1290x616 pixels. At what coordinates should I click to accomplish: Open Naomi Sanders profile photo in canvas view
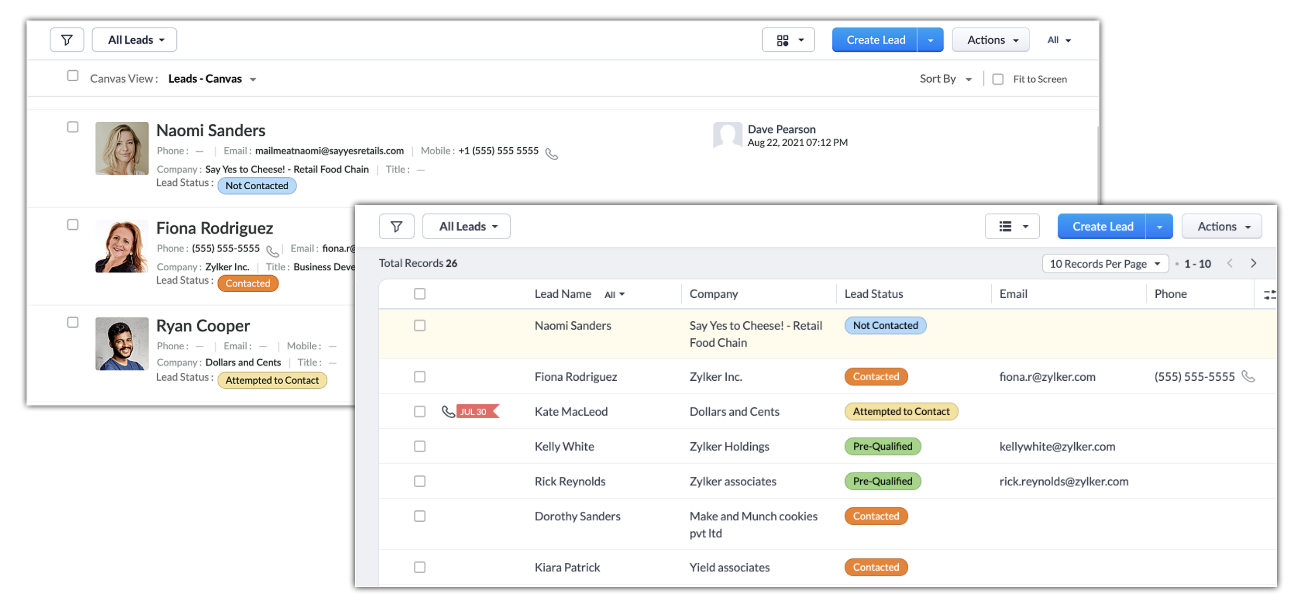click(122, 149)
